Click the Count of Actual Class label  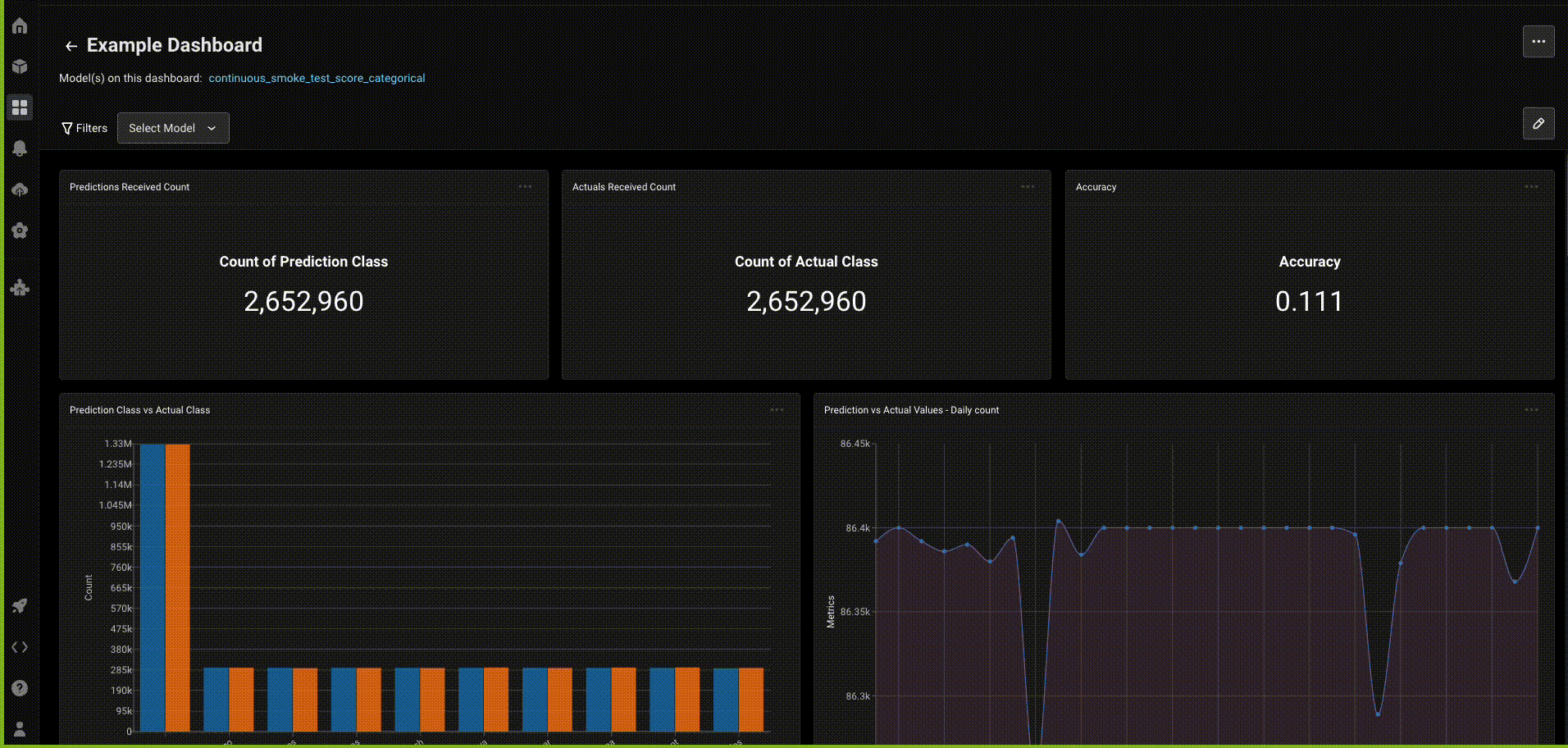[x=806, y=262]
